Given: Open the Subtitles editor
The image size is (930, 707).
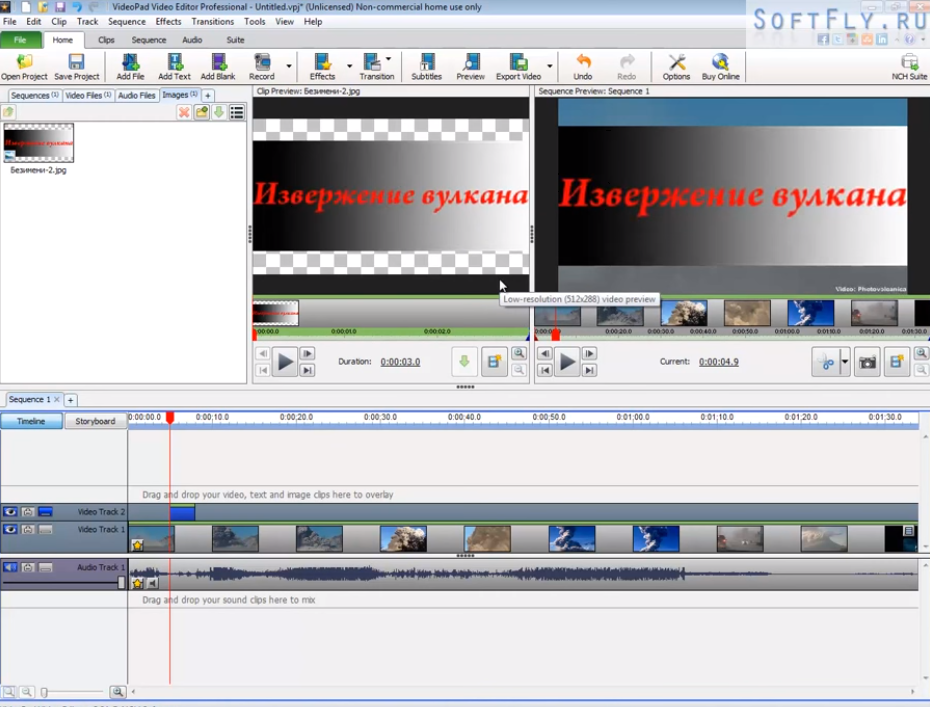Looking at the screenshot, I should tap(425, 66).
